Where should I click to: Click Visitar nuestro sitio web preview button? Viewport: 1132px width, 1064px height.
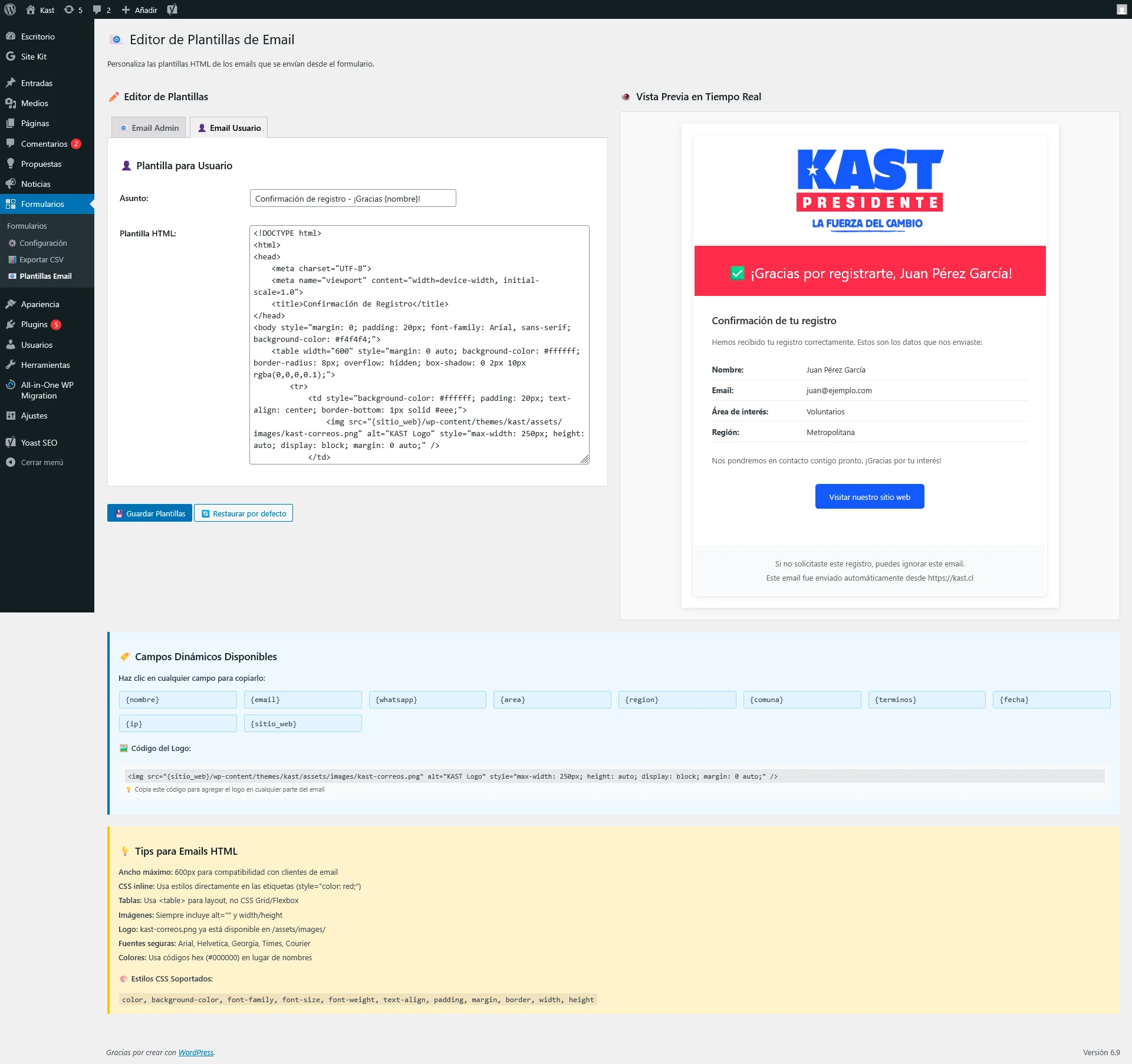(869, 497)
